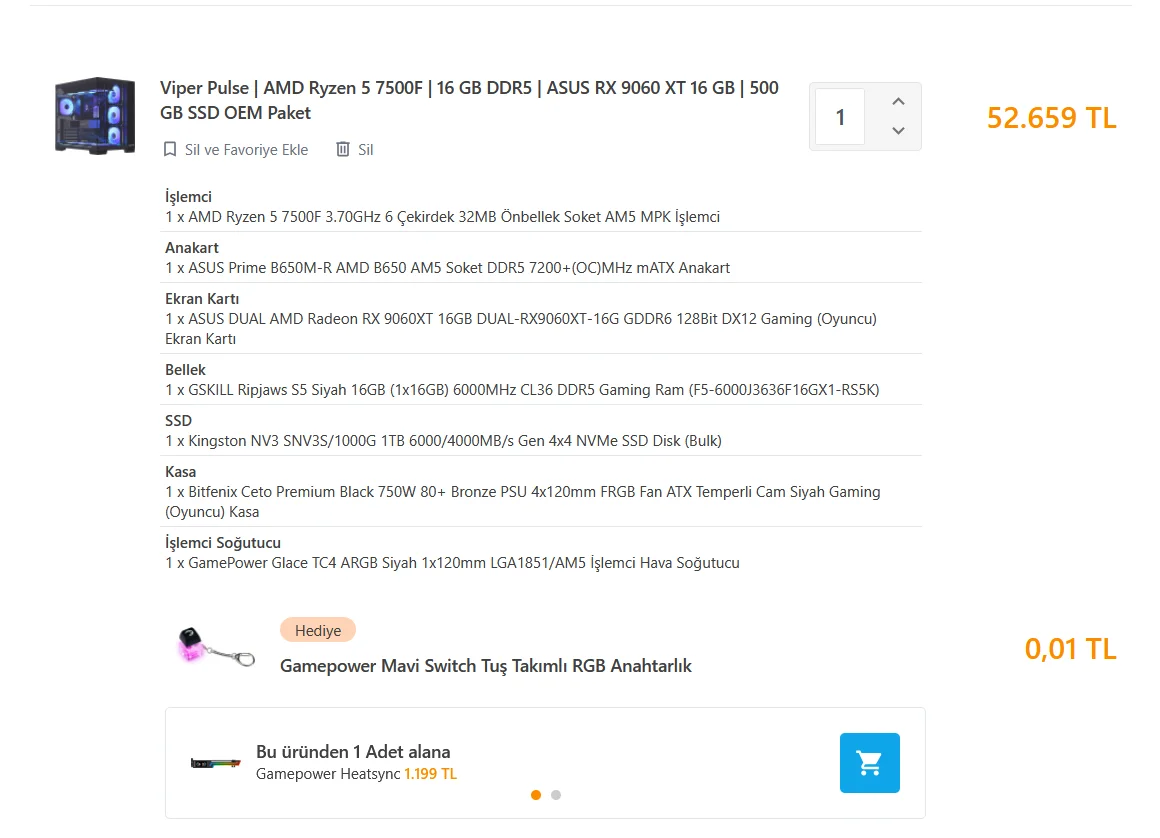Add Gamepower Heatsync with the blue cart button

pyautogui.click(x=869, y=763)
